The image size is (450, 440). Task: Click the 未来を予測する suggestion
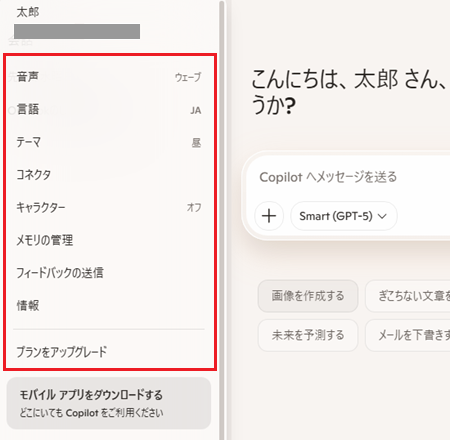click(x=308, y=335)
